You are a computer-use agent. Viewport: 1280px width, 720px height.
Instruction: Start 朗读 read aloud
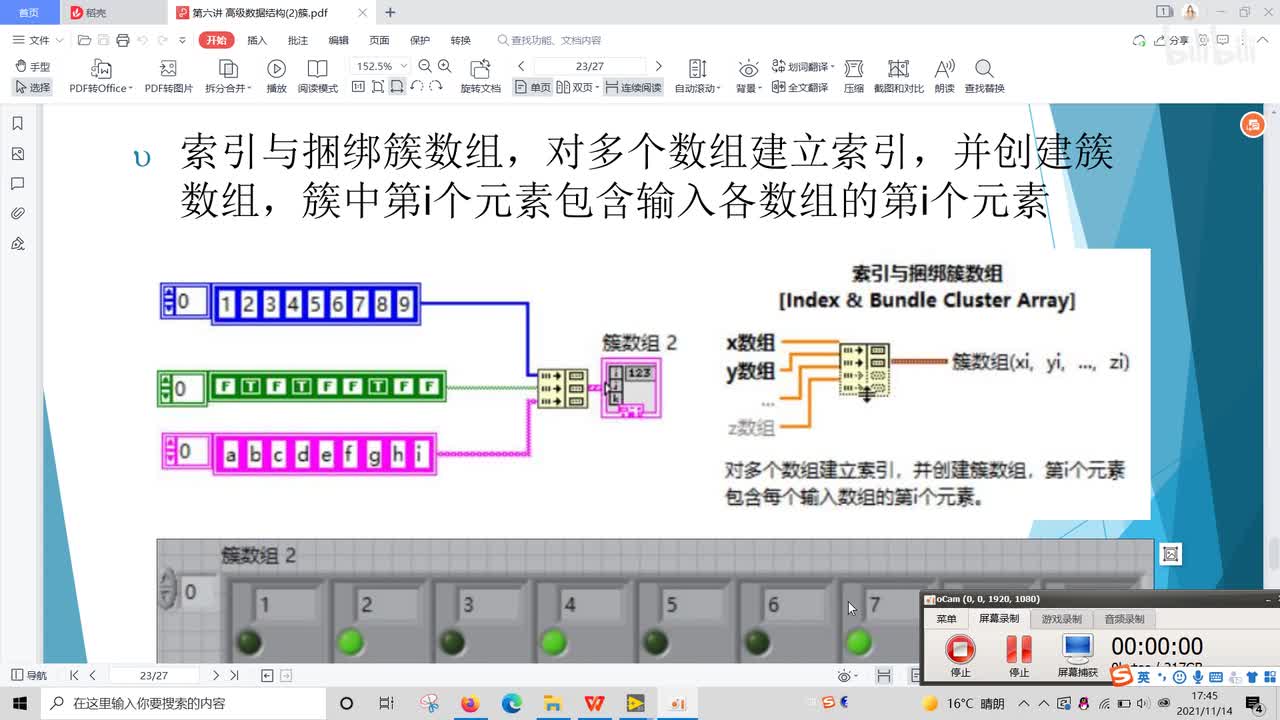944,76
